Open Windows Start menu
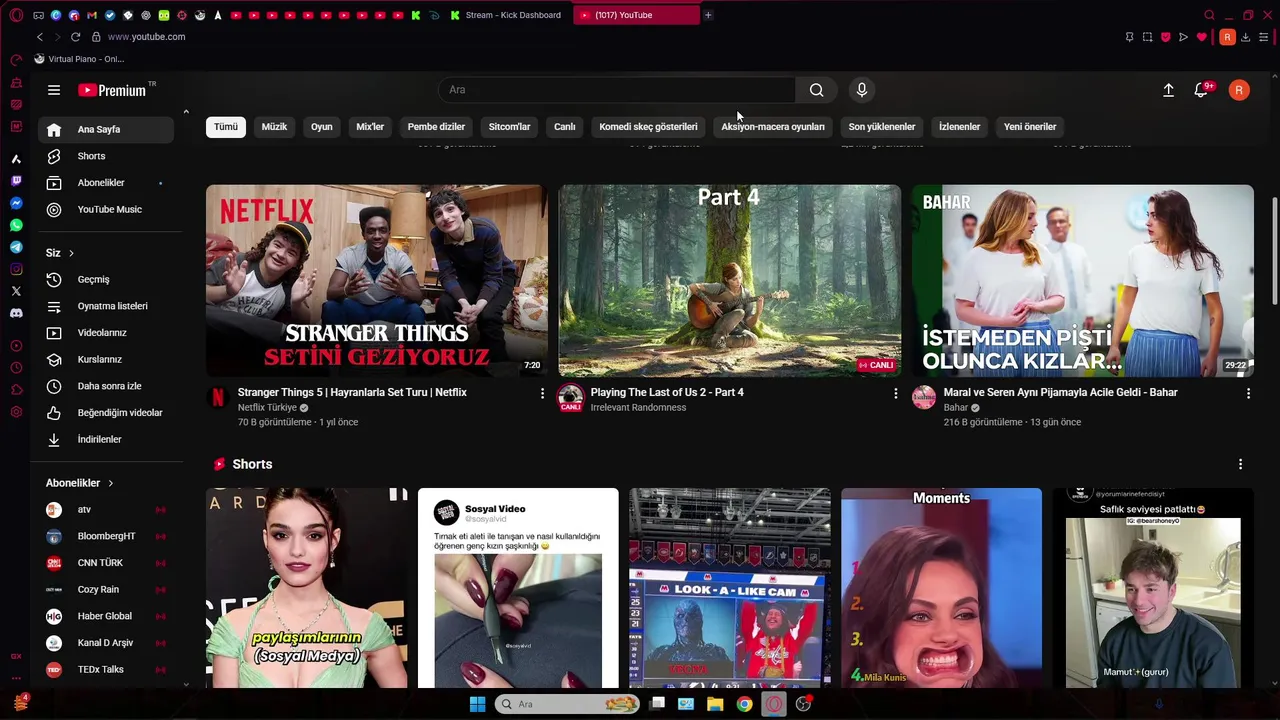This screenshot has width=1280, height=720. 477,704
